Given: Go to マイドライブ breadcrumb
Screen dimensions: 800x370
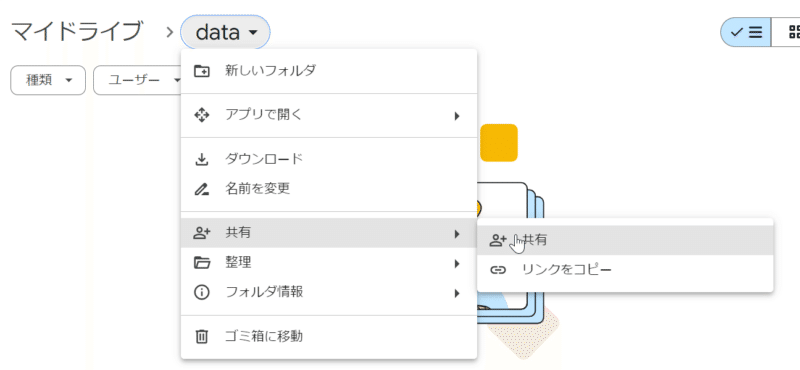Looking at the screenshot, I should click(76, 32).
